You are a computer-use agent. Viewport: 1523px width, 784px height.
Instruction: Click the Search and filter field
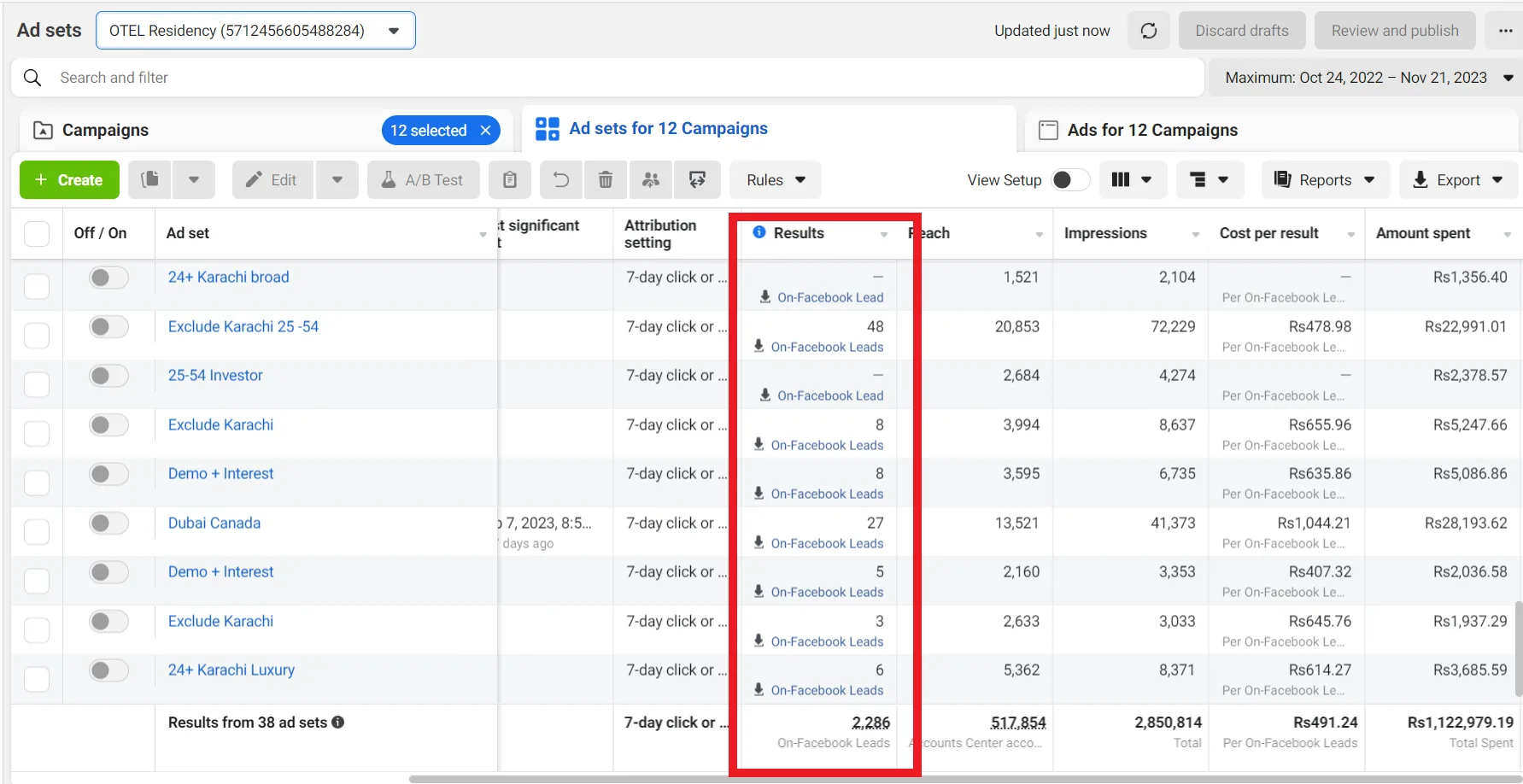click(598, 78)
